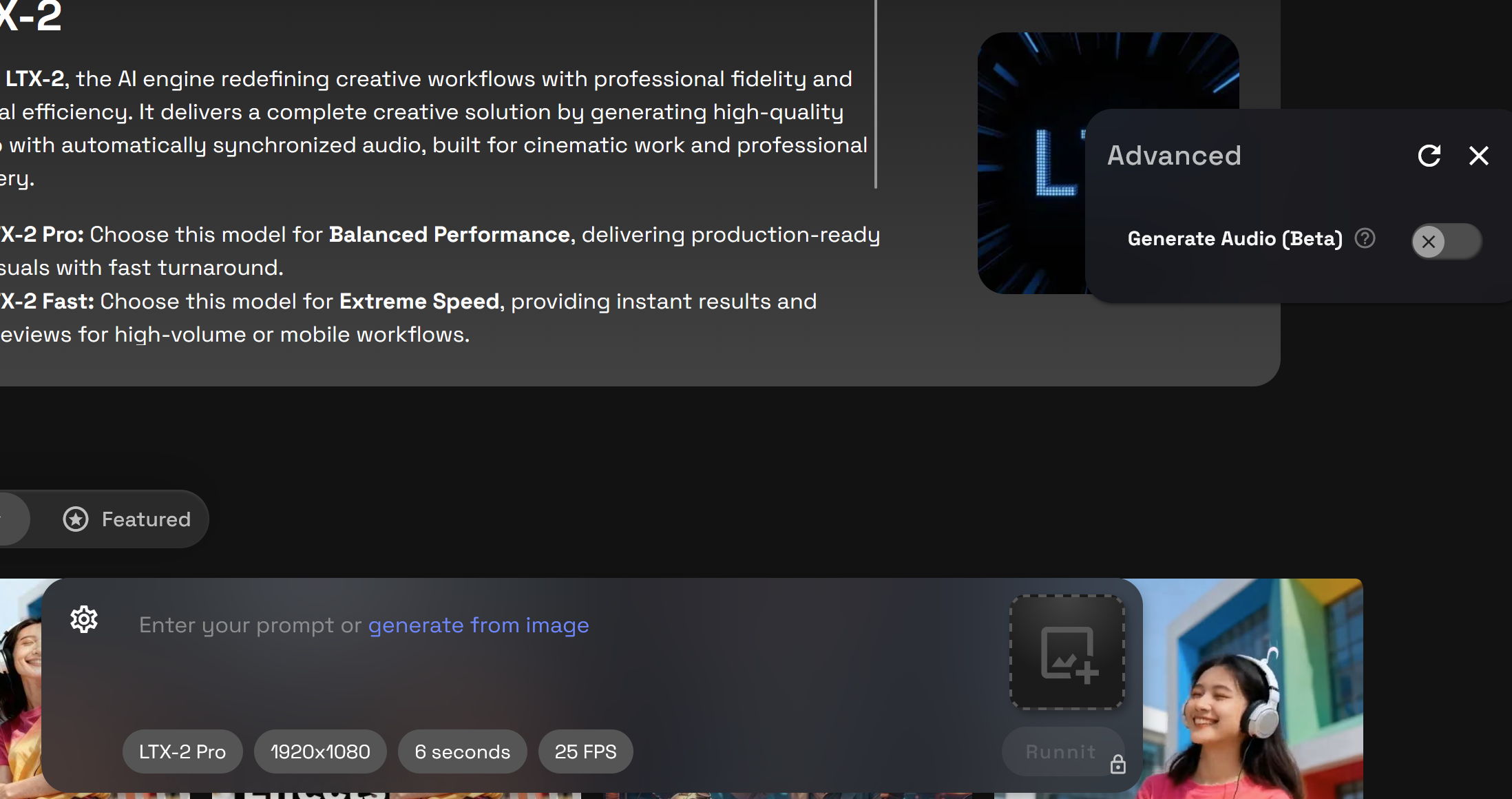Click the lock icon on Runnit button
Image resolution: width=1512 pixels, height=799 pixels.
click(1117, 765)
